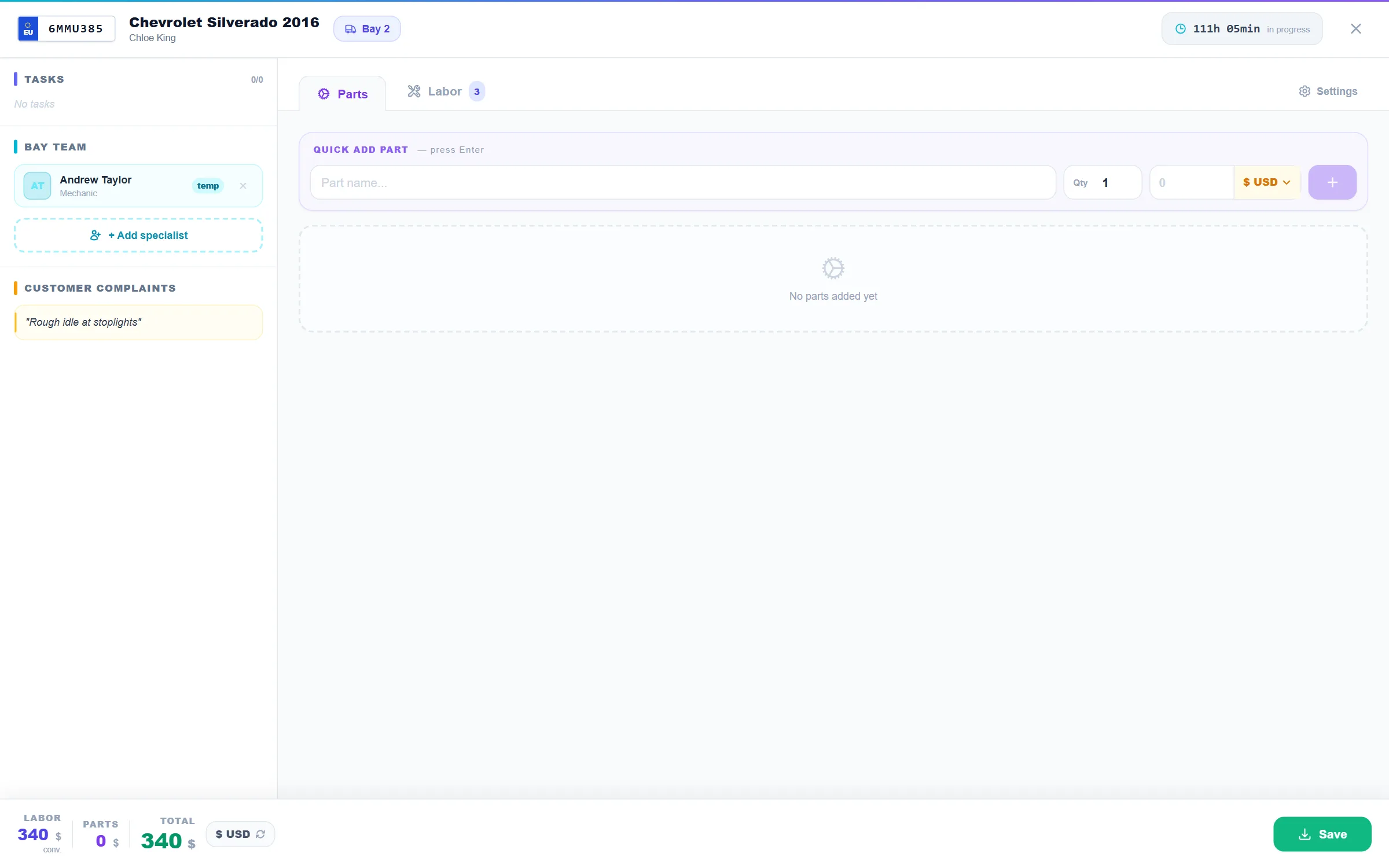Screen dimensions: 1389x868
Task: Open Settings
Action: click(x=1328, y=91)
